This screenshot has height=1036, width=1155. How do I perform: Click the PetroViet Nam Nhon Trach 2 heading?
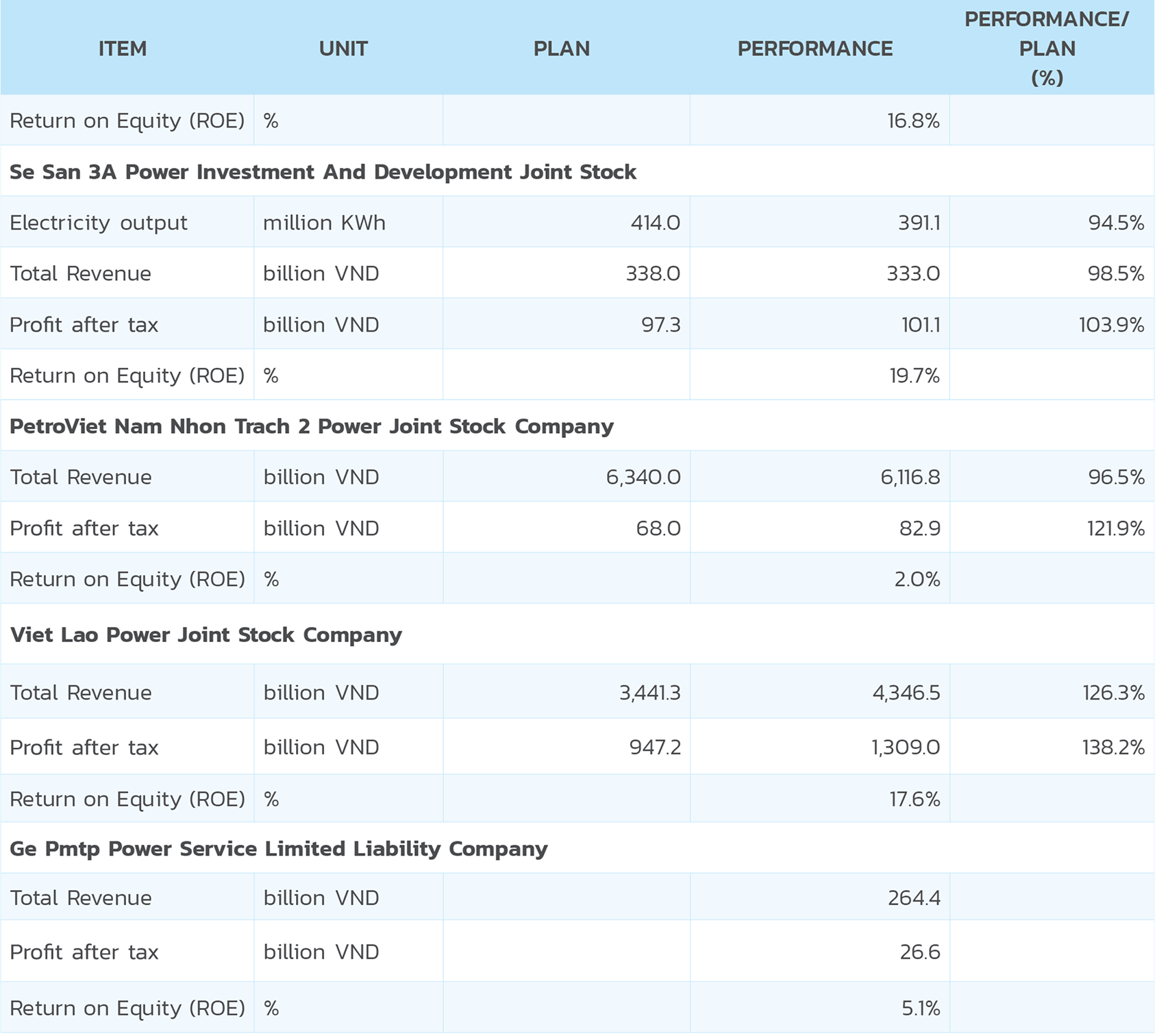click(312, 426)
